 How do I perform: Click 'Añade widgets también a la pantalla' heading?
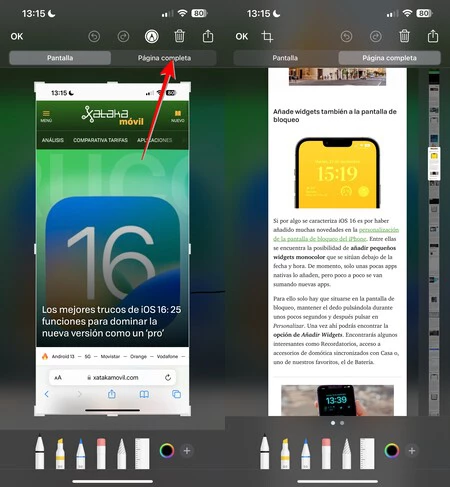click(335, 115)
